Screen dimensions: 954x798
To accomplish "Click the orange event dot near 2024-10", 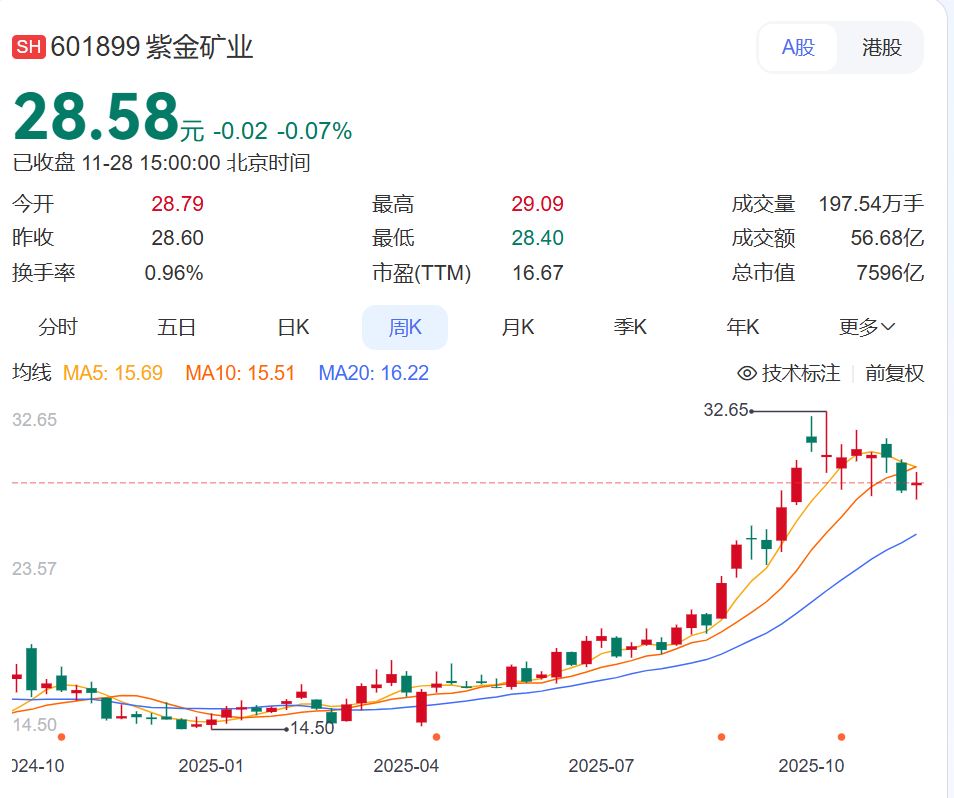I will (x=62, y=737).
